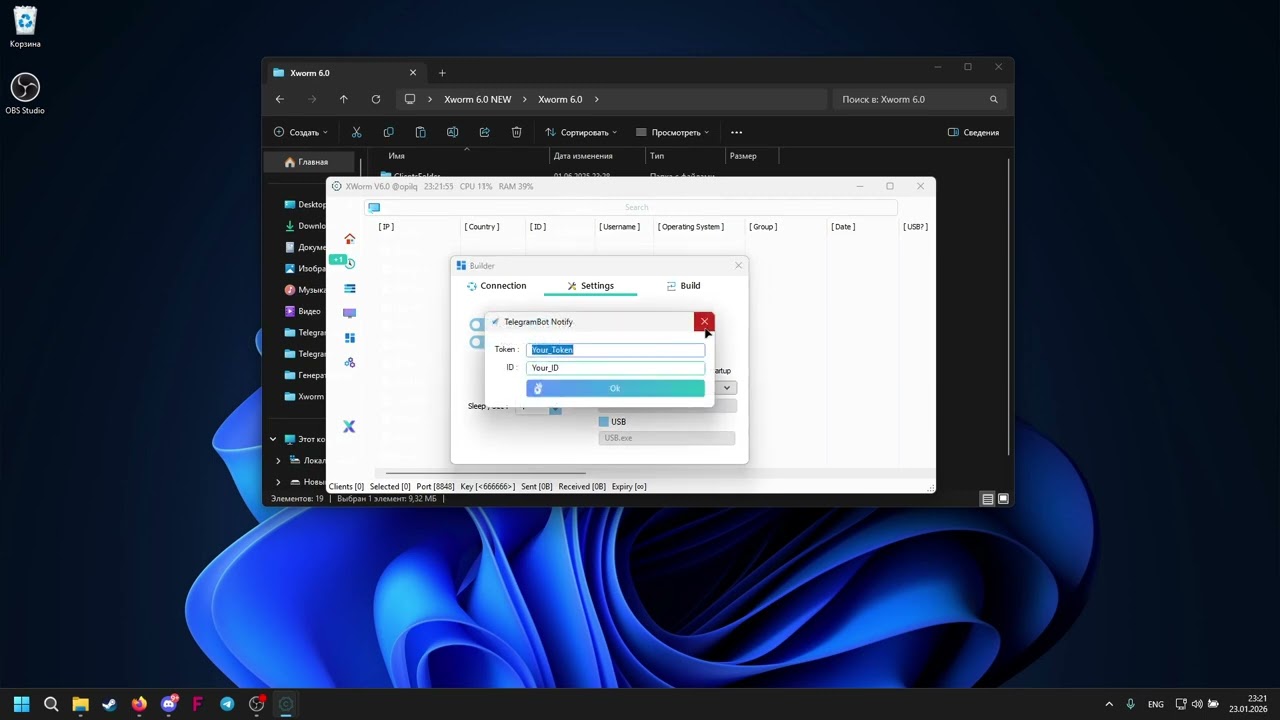Click the [ Operating System ] column header
This screenshot has height=720, width=1280.
click(690, 227)
